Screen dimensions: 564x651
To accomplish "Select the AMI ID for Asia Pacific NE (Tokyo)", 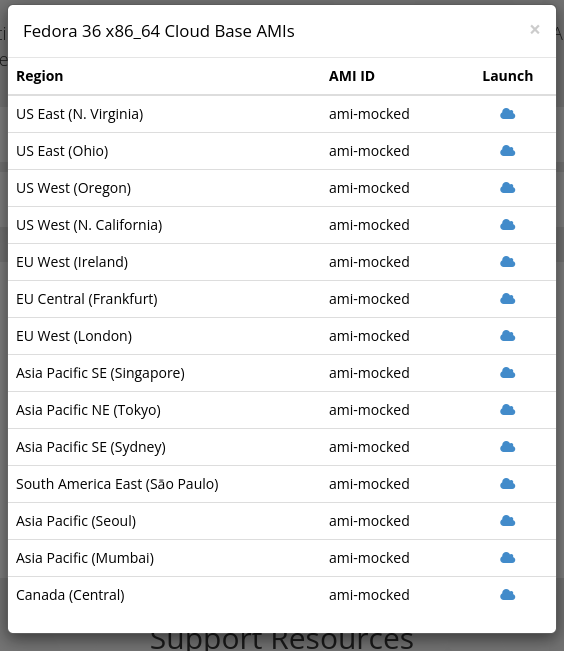I will pos(369,410).
